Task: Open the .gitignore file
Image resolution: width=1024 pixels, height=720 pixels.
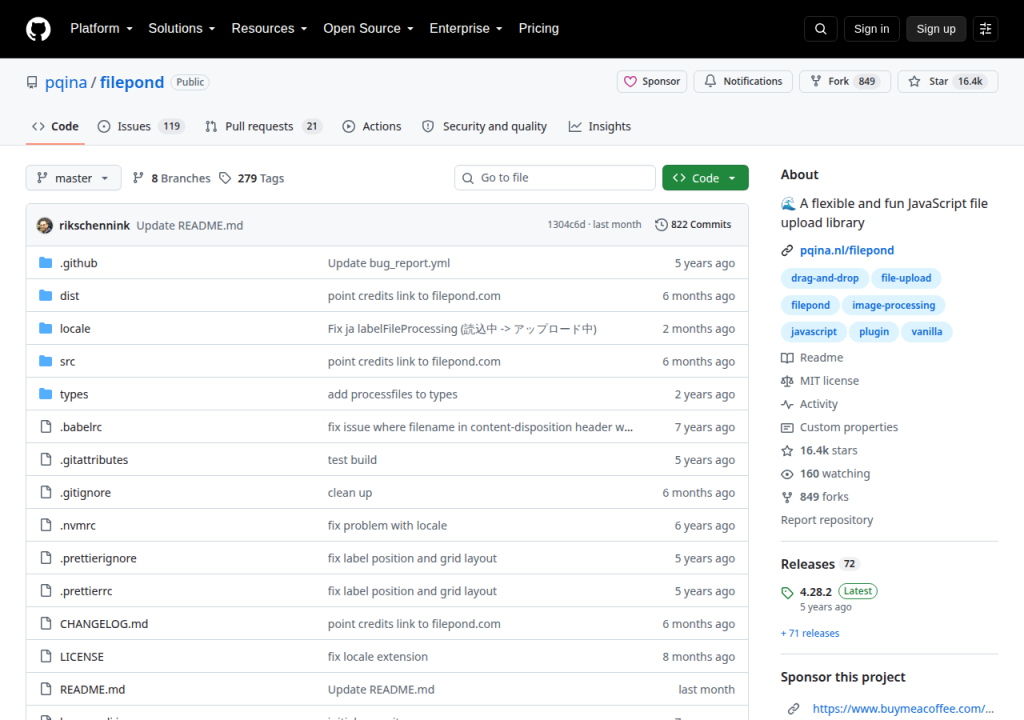Action: [x=85, y=493]
